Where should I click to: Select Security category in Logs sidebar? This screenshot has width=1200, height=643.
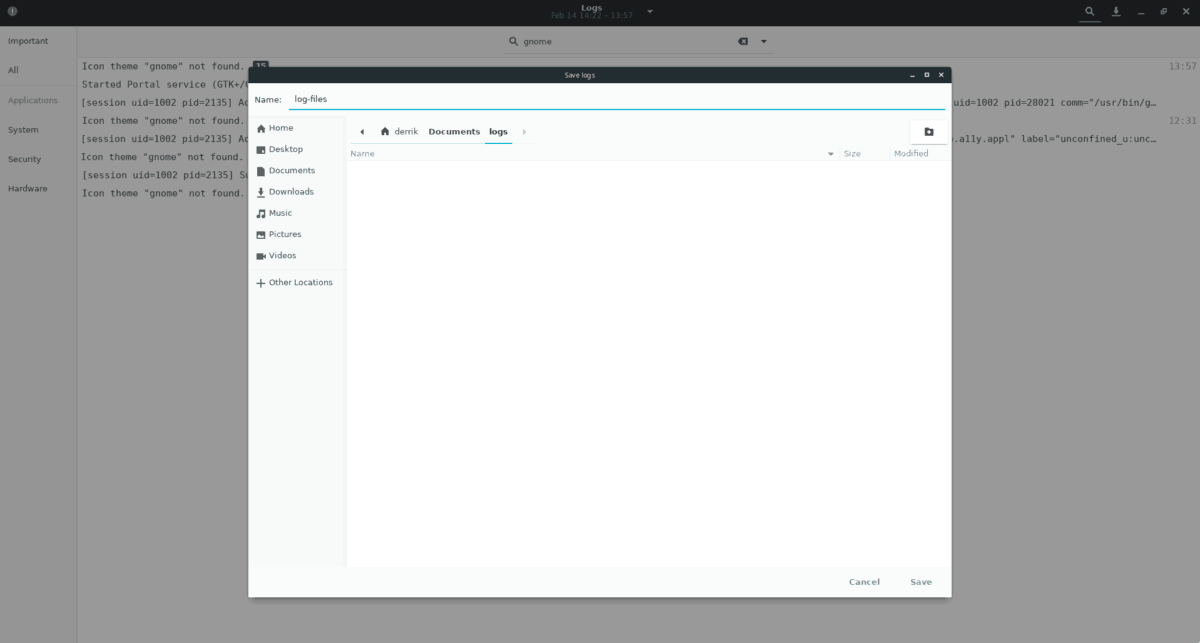click(25, 159)
